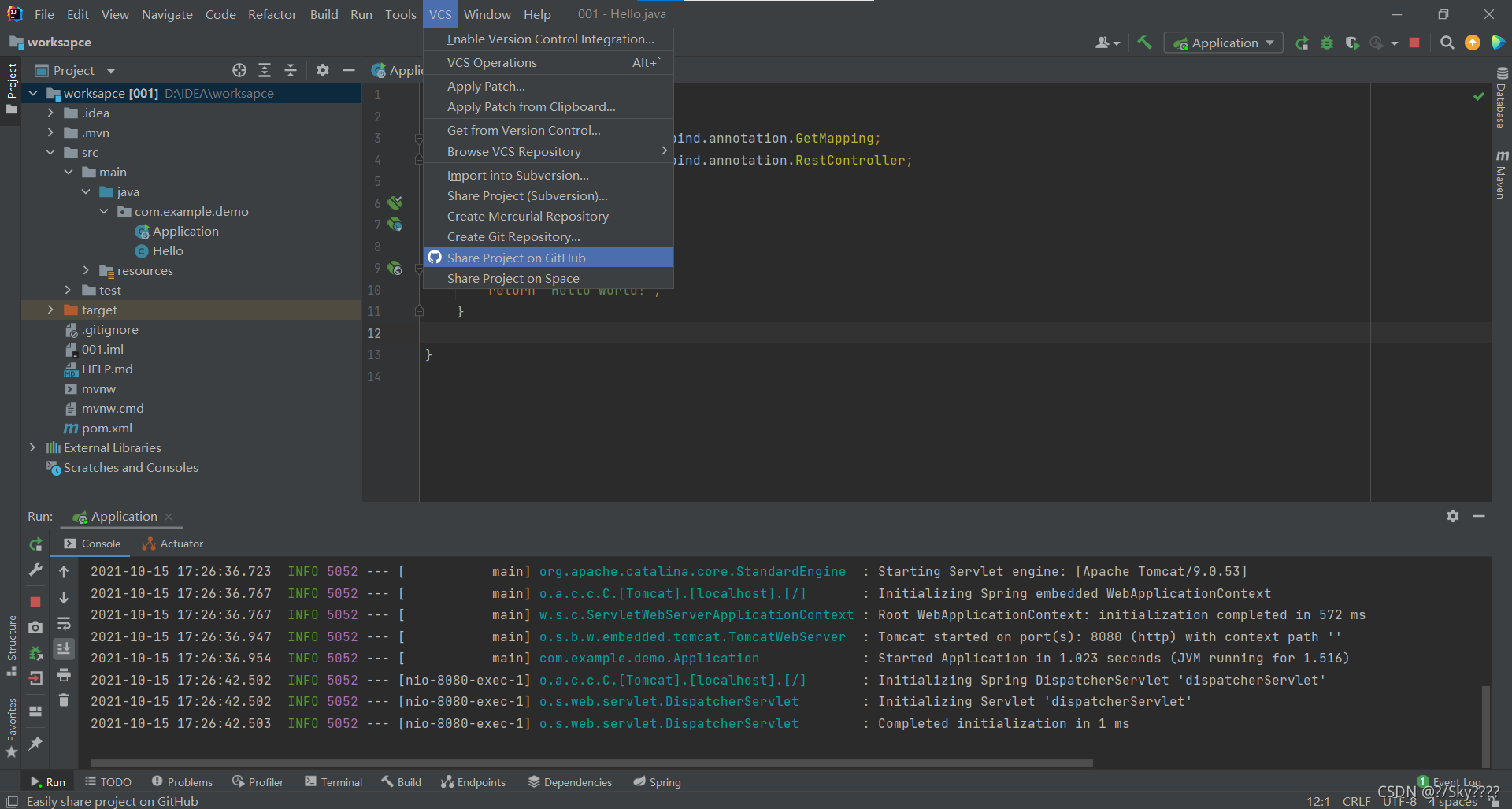This screenshot has height=809, width=1512.
Task: Open the Application run configuration dropdown
Action: [1223, 43]
